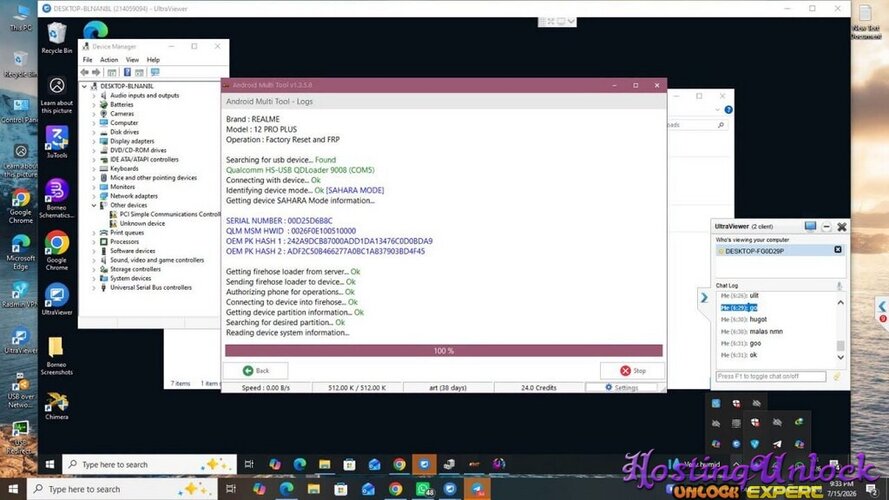
Task: Open the Help menu in Device Manager
Action: point(153,60)
